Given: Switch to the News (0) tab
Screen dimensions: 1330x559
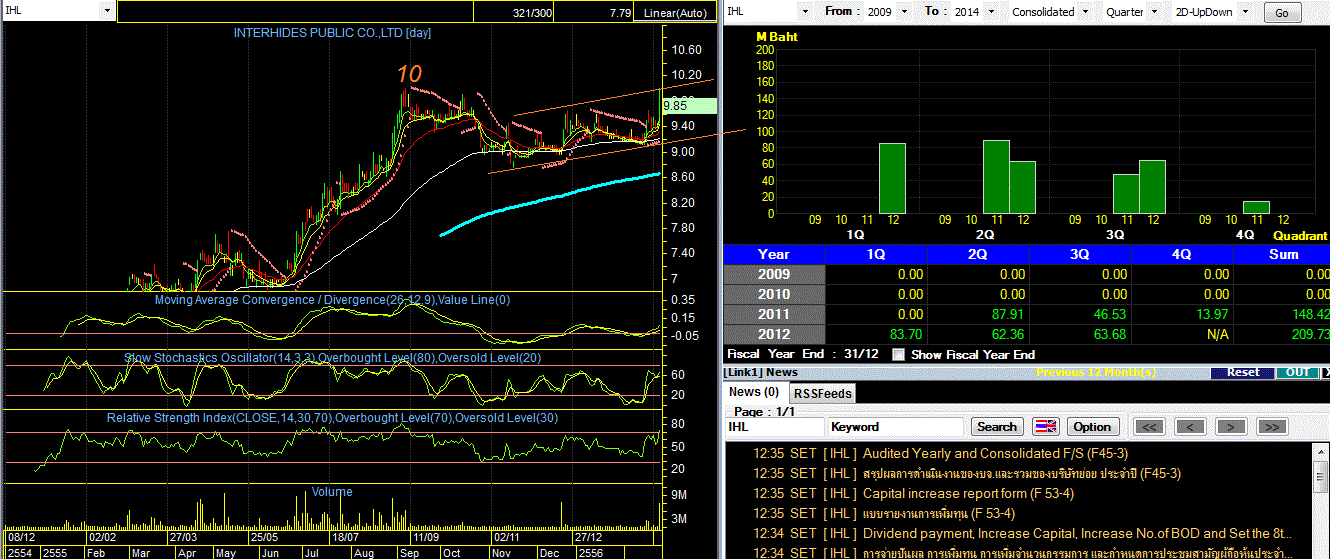Looking at the screenshot, I should 754,392.
